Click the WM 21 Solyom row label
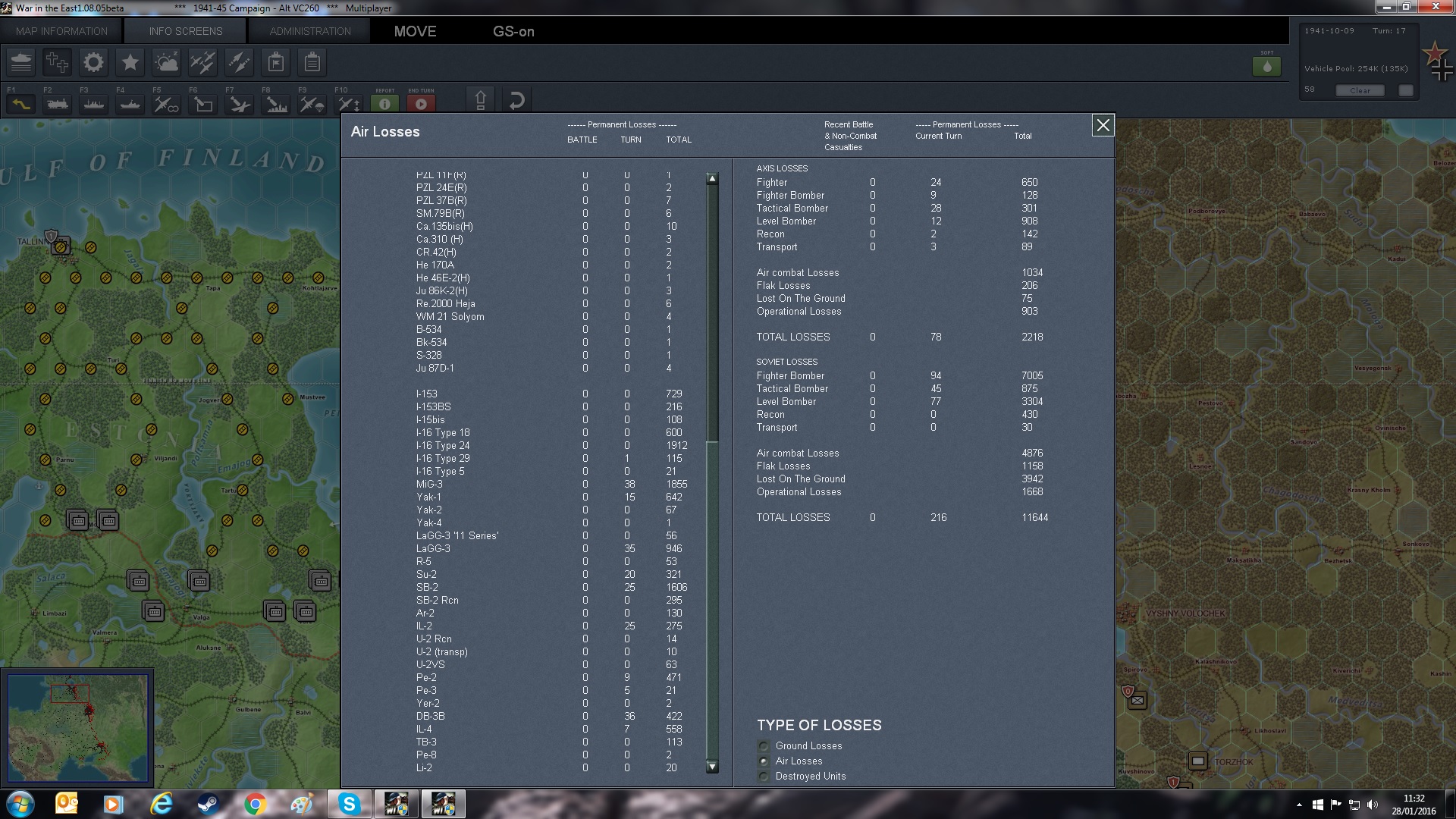 pyautogui.click(x=450, y=316)
